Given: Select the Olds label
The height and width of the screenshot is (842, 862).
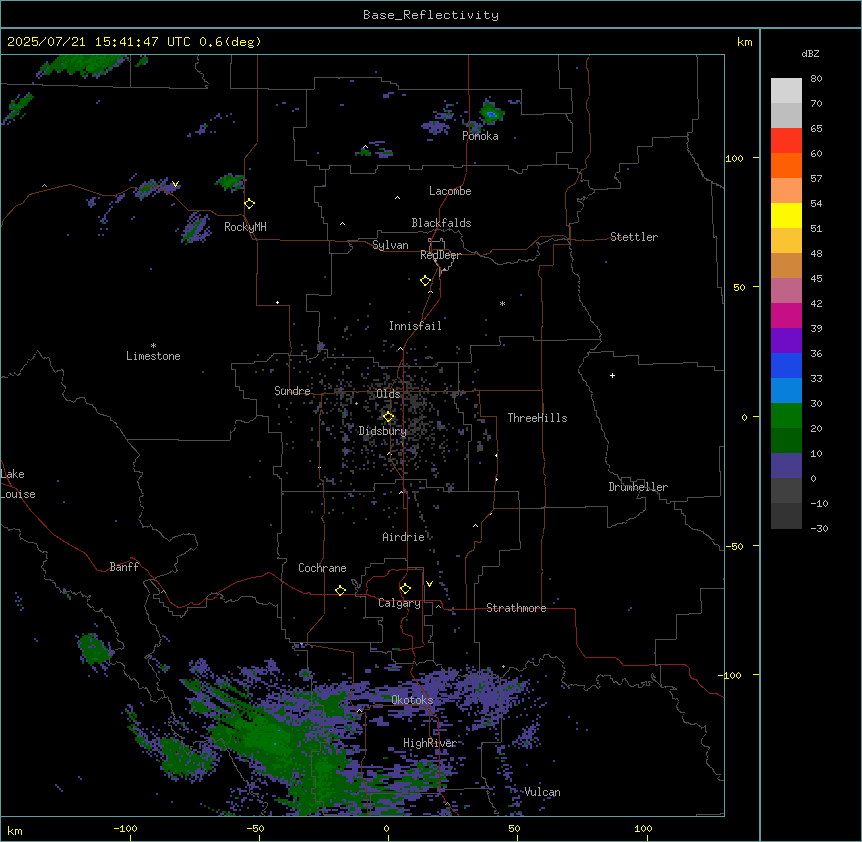Looking at the screenshot, I should click(x=388, y=394).
